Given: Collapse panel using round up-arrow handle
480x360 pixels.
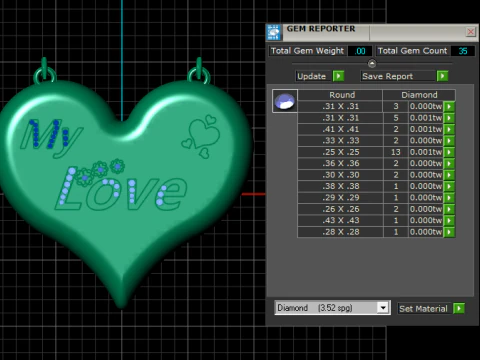Looking at the screenshot, I should [x=372, y=63].
